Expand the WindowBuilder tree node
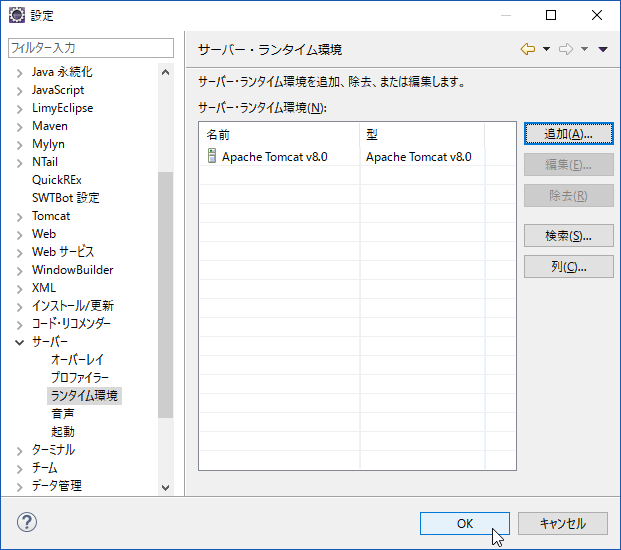 [x=19, y=271]
